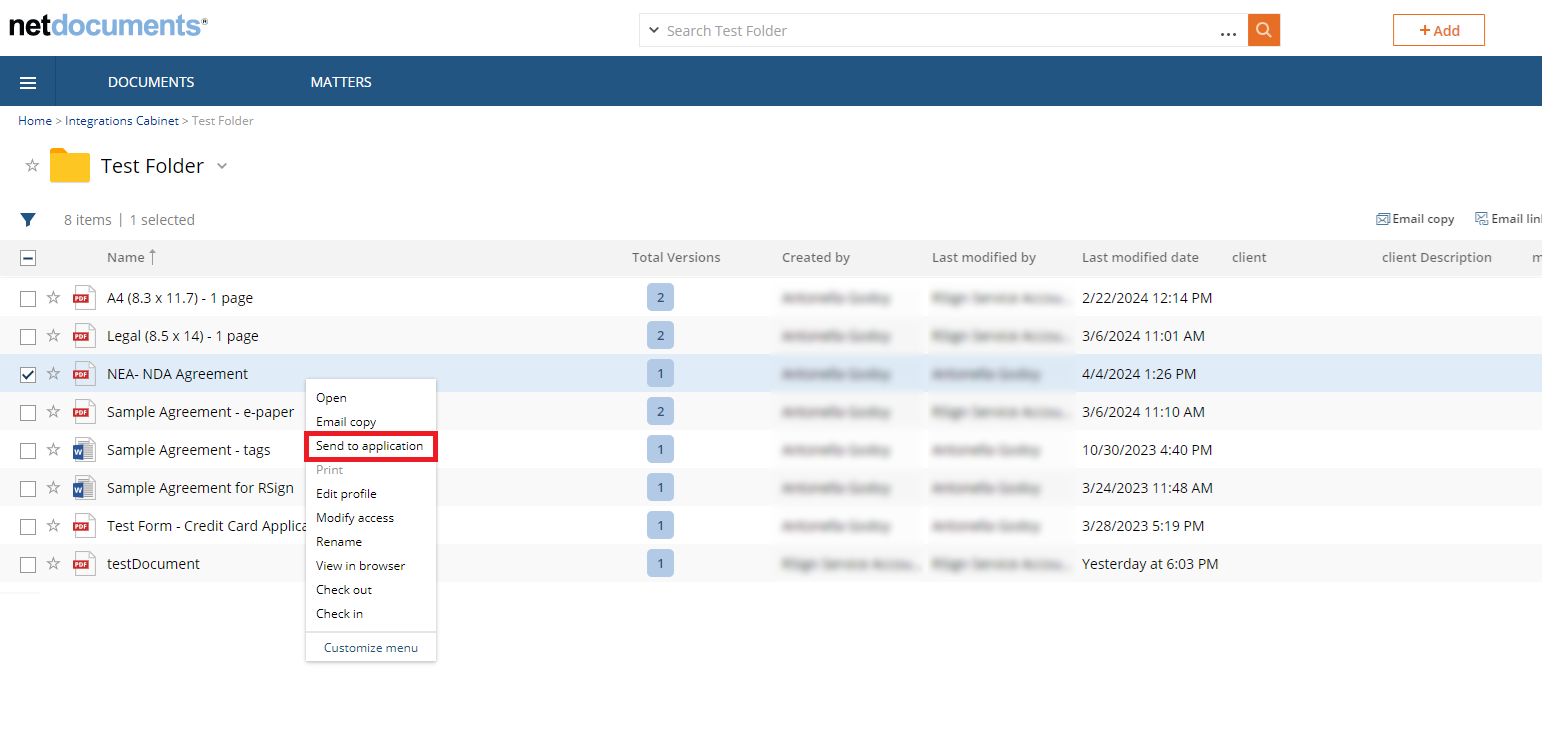Star the Sample Agreement for RSign row

pos(54,488)
